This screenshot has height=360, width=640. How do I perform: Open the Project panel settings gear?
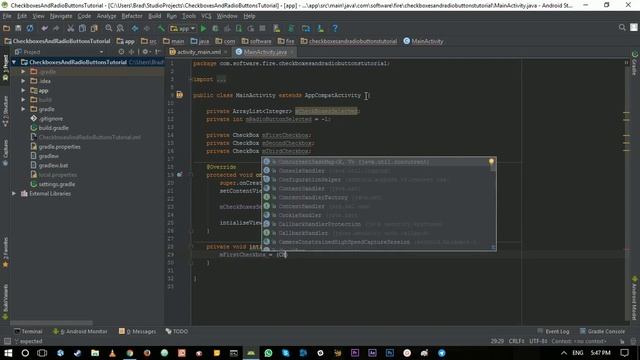click(145, 52)
